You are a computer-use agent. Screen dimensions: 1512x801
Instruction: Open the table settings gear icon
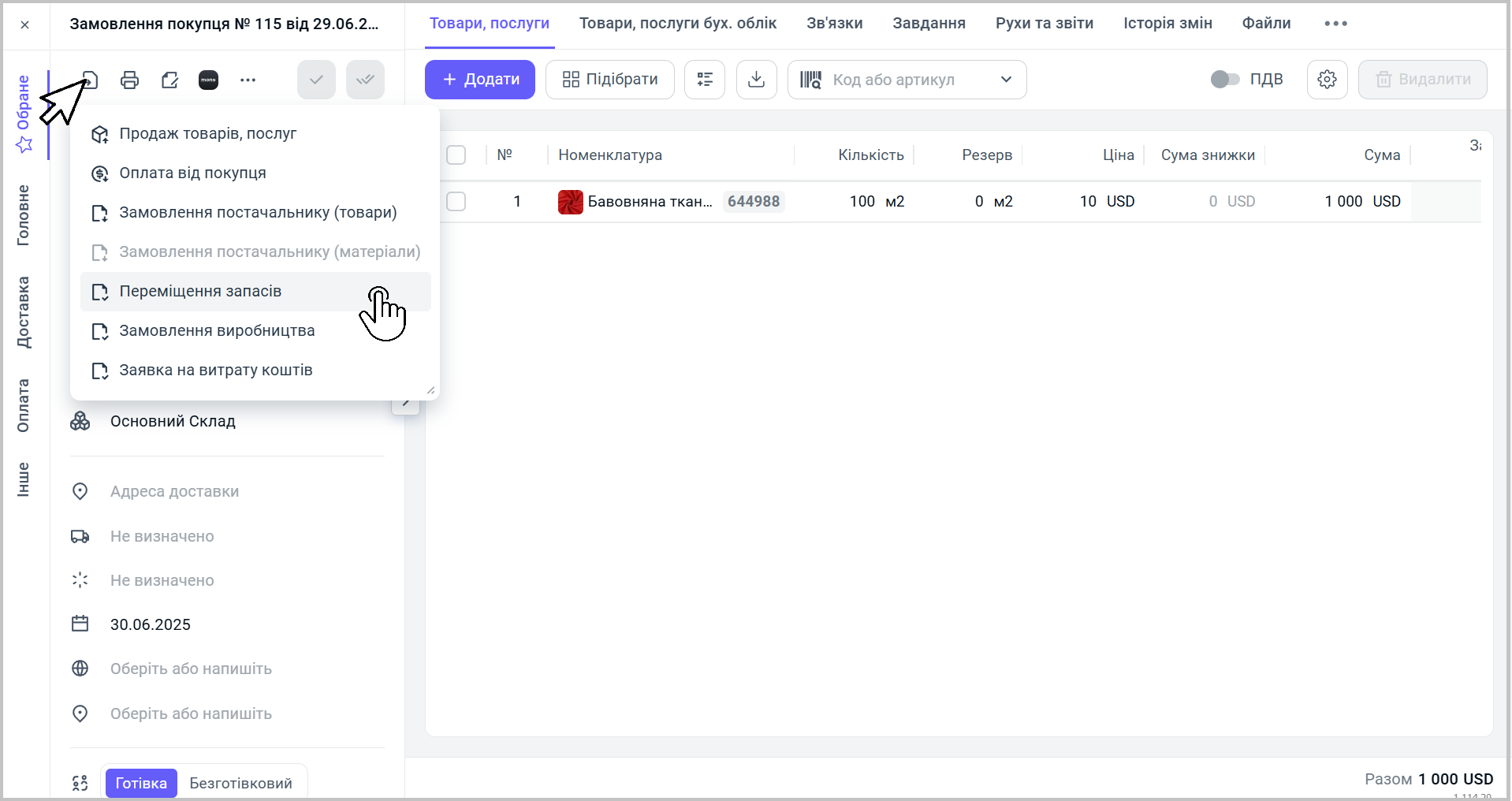tap(1327, 80)
